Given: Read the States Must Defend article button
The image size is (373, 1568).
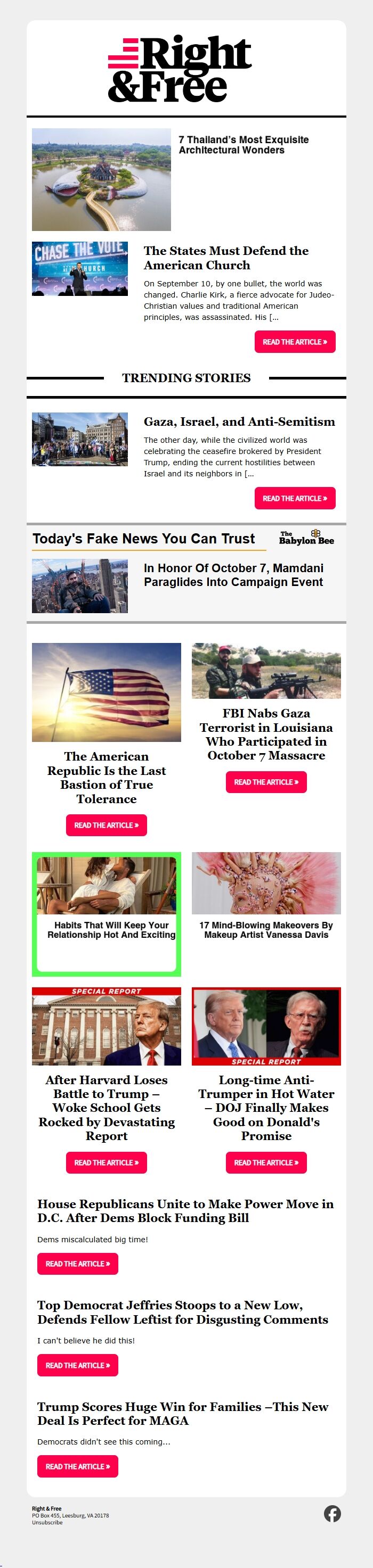Looking at the screenshot, I should 295,342.
